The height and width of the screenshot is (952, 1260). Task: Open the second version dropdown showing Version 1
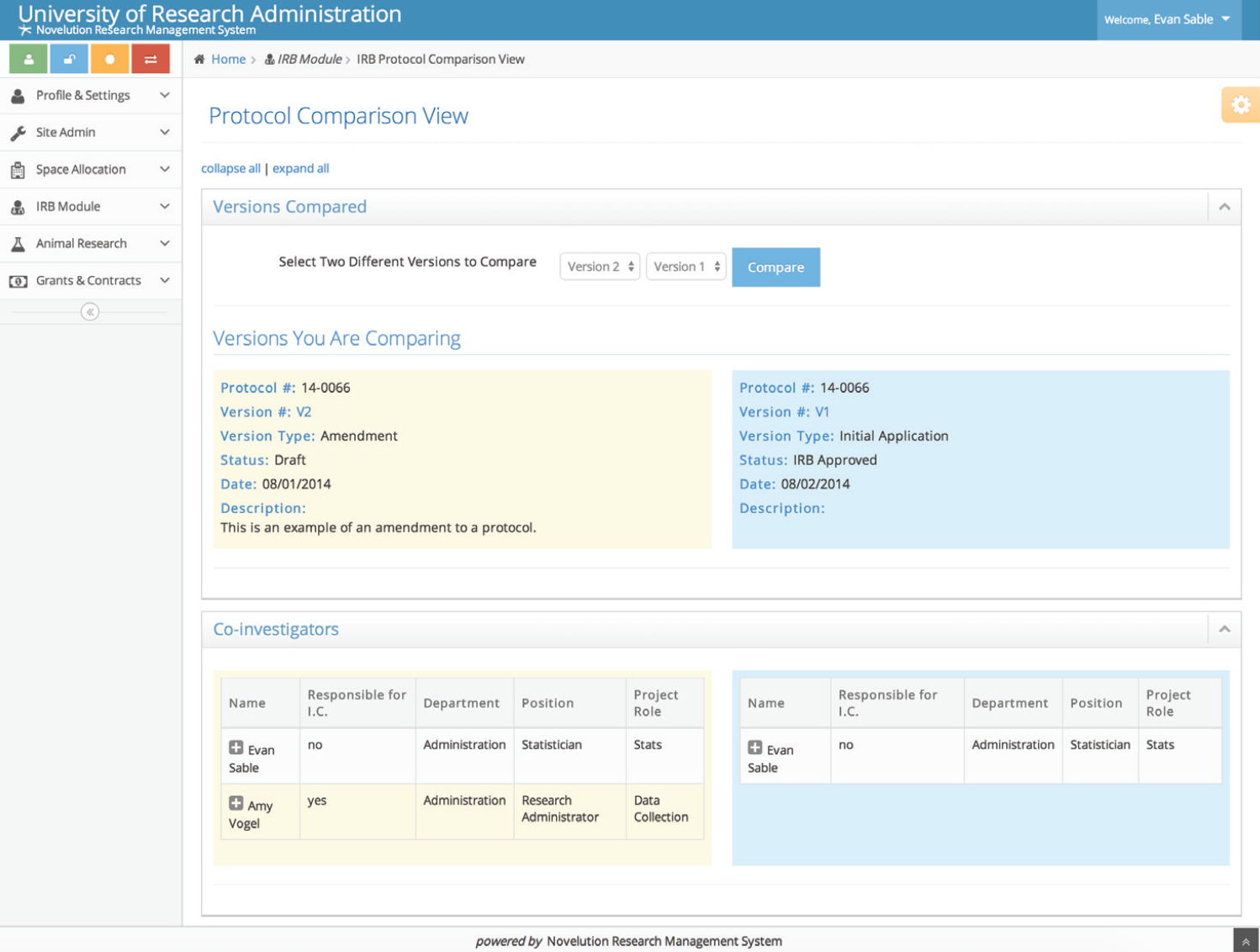(x=686, y=267)
